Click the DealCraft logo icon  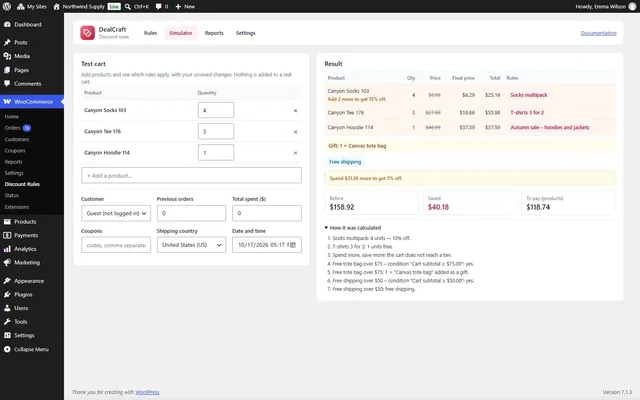pos(87,33)
